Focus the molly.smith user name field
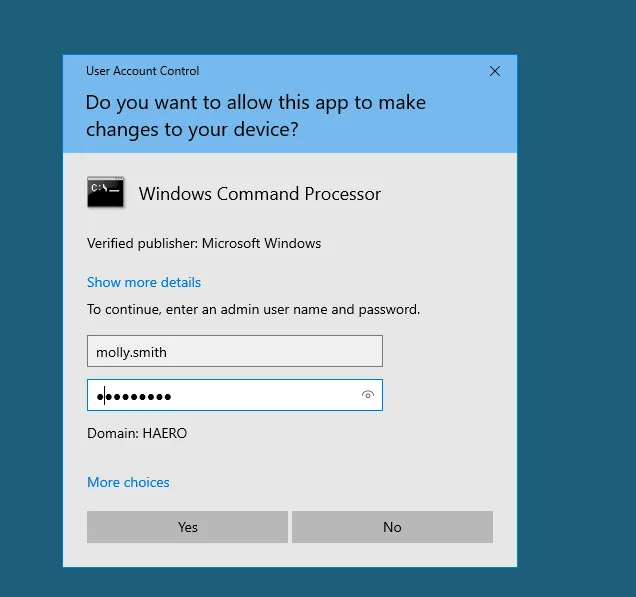636x597 pixels. 235,351
